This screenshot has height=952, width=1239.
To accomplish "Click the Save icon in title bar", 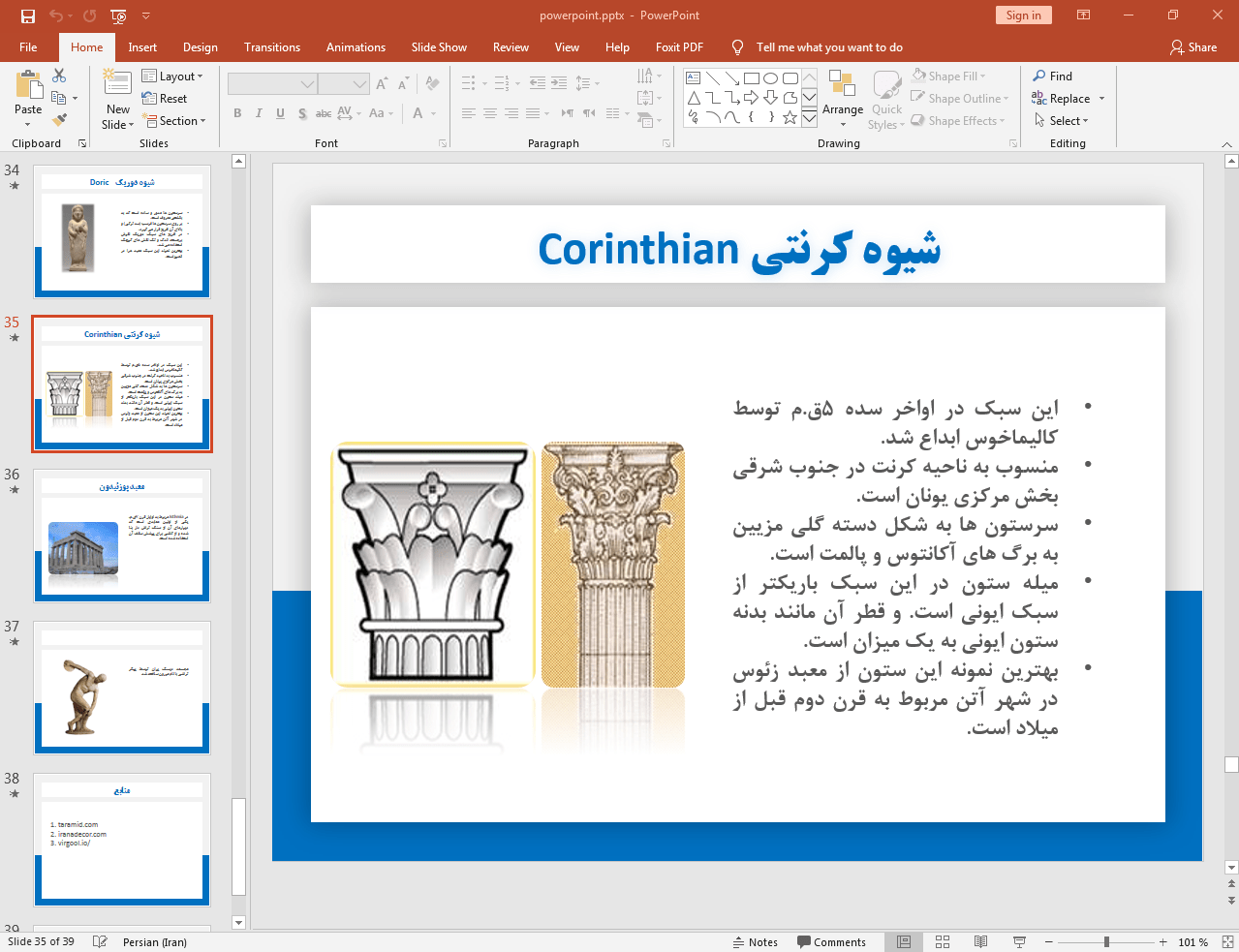I will click(x=27, y=15).
